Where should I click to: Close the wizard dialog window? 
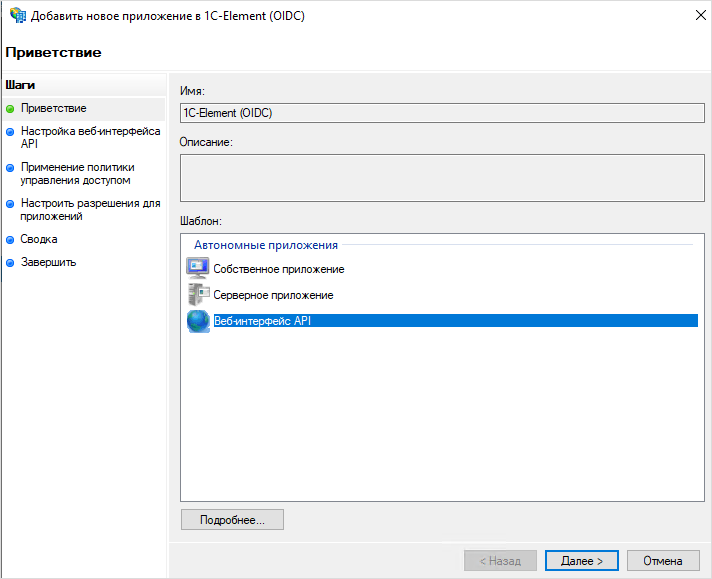coord(701,15)
